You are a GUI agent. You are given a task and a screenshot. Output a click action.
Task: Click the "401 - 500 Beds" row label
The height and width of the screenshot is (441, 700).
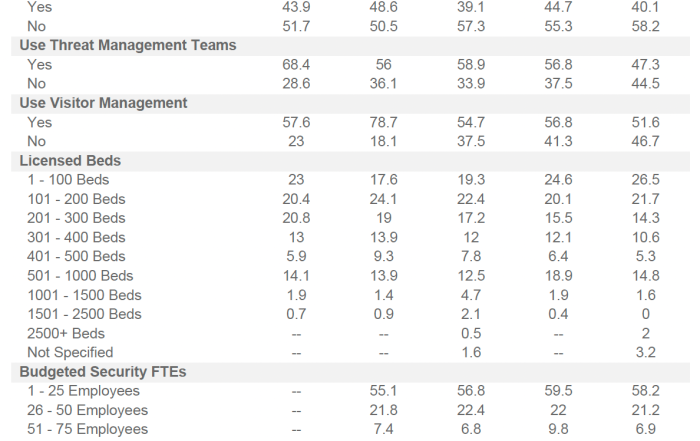pos(77,256)
